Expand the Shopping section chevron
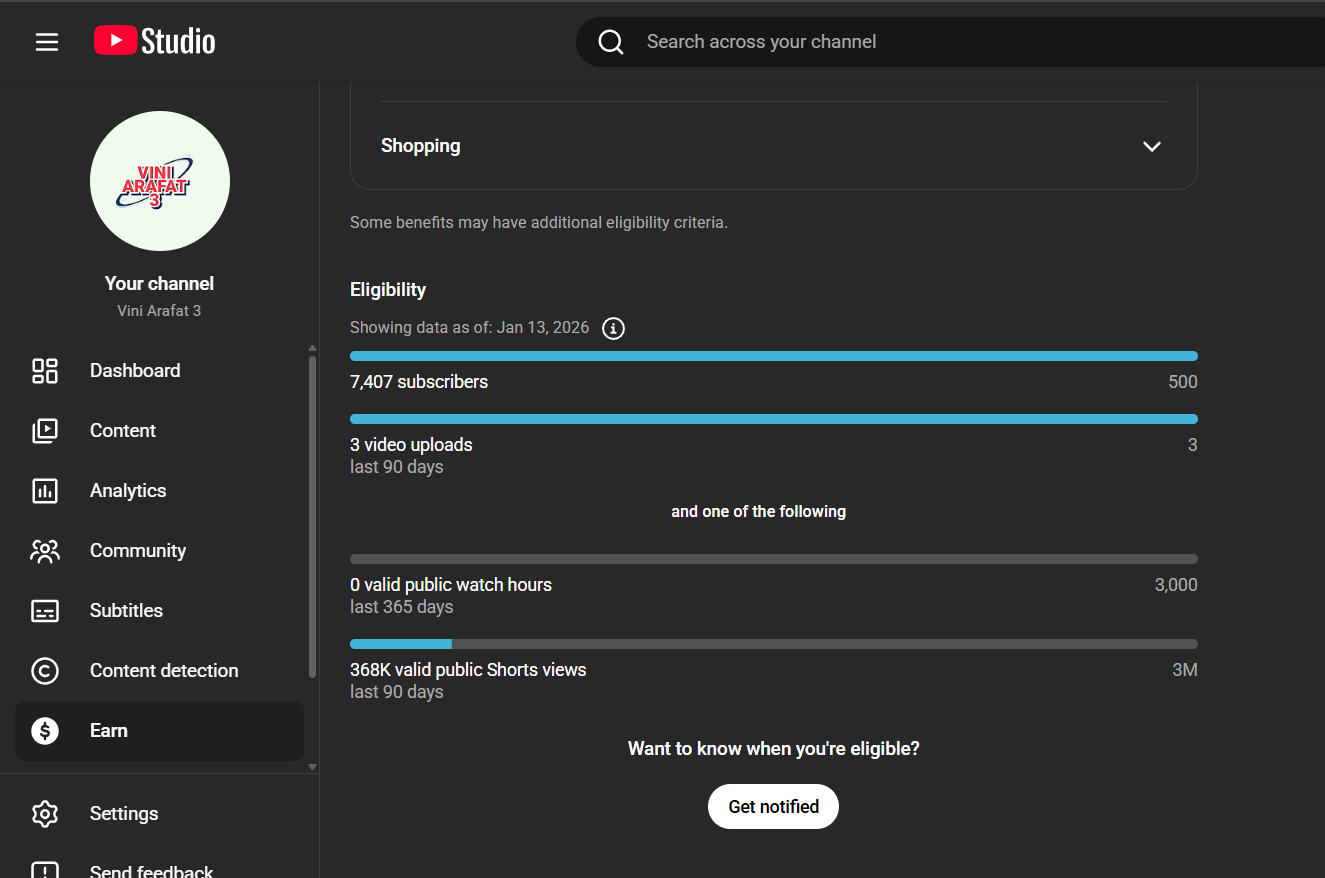1325x878 pixels. tap(1151, 146)
